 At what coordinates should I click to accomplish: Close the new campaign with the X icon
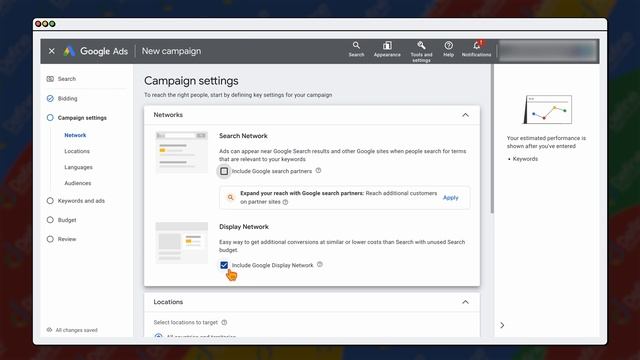click(x=51, y=51)
